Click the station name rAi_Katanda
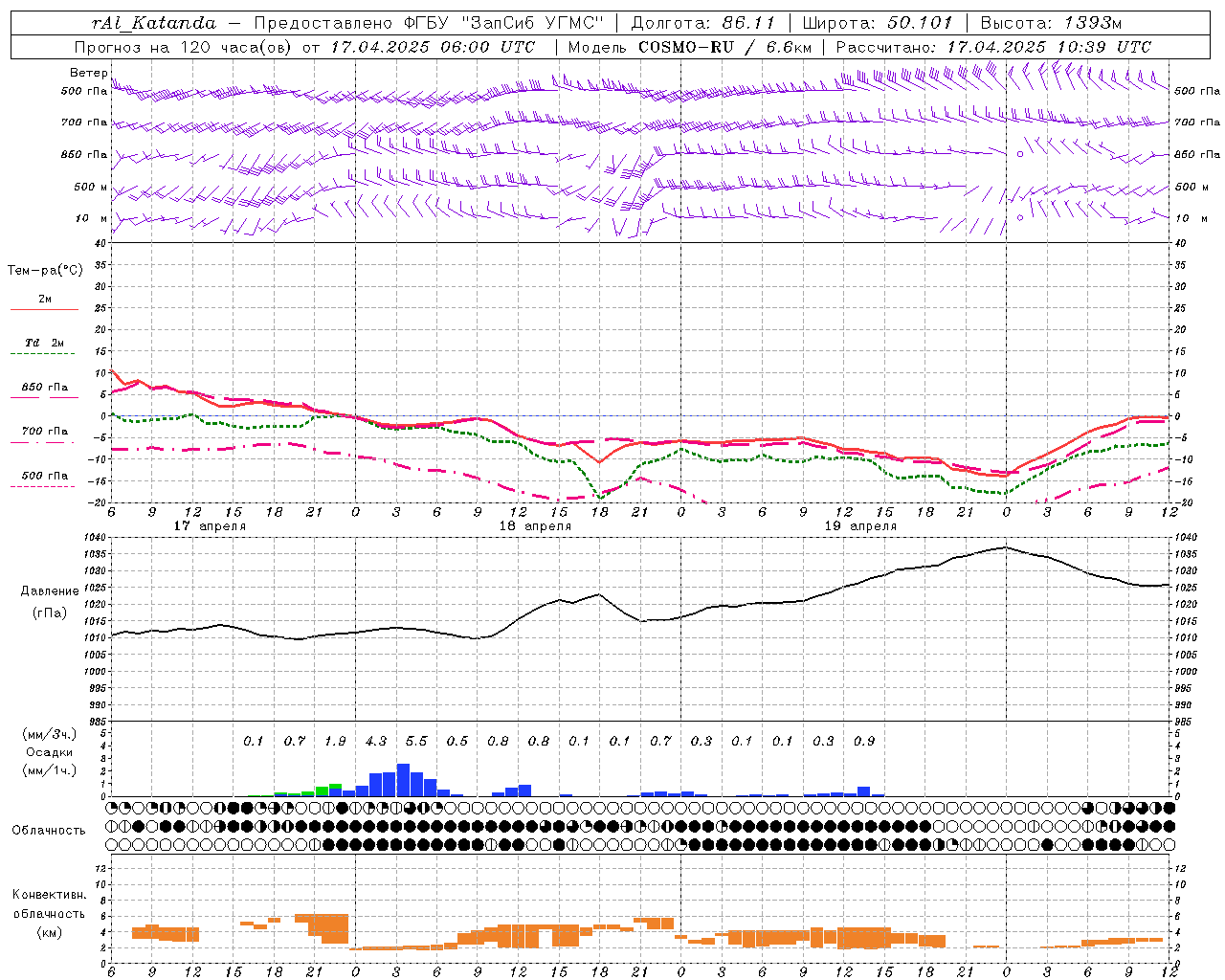 (x=154, y=23)
